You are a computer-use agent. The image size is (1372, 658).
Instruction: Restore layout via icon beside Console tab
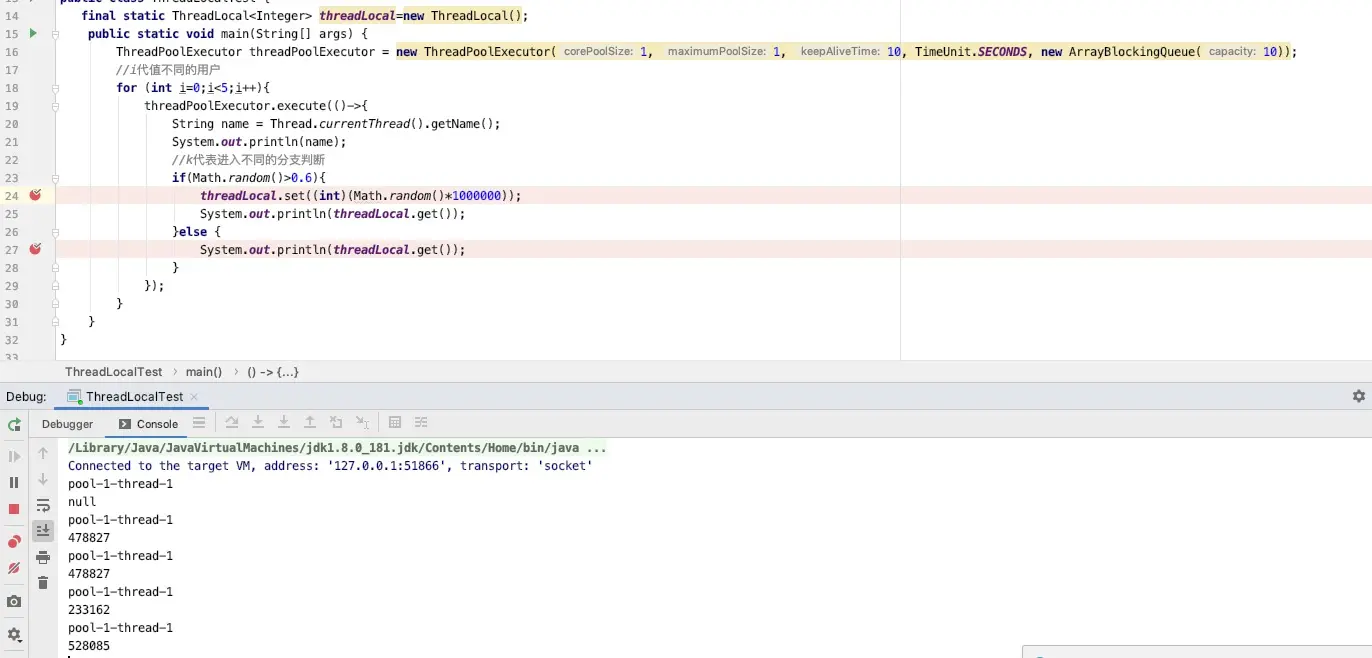coord(199,423)
